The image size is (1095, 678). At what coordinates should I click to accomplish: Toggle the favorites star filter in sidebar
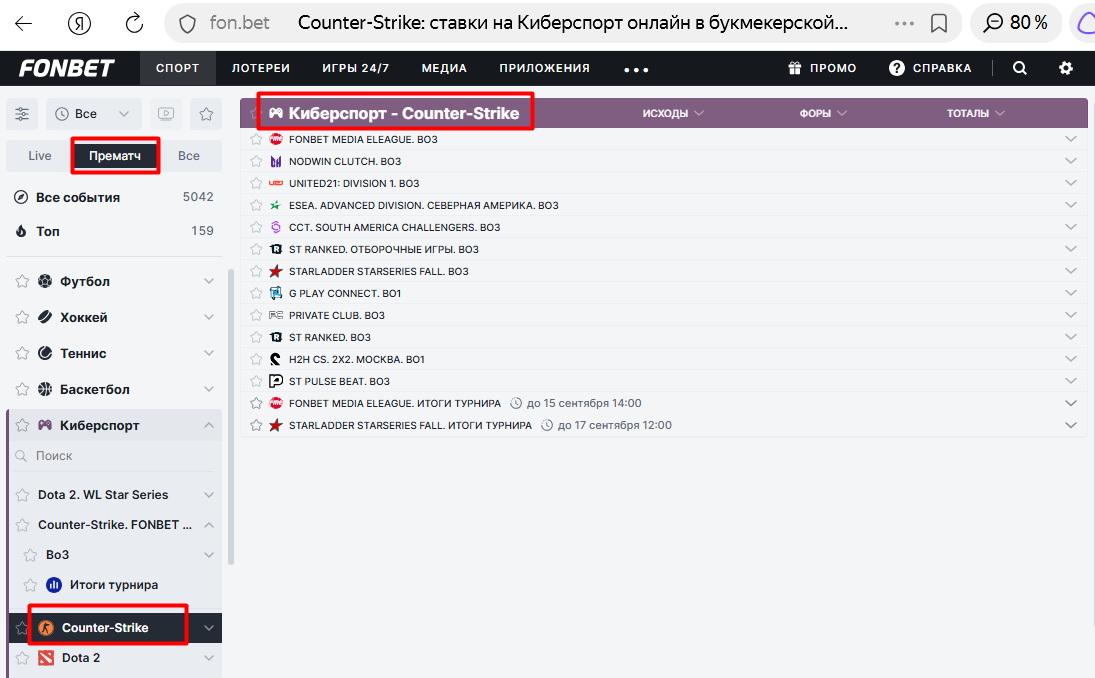click(x=206, y=114)
